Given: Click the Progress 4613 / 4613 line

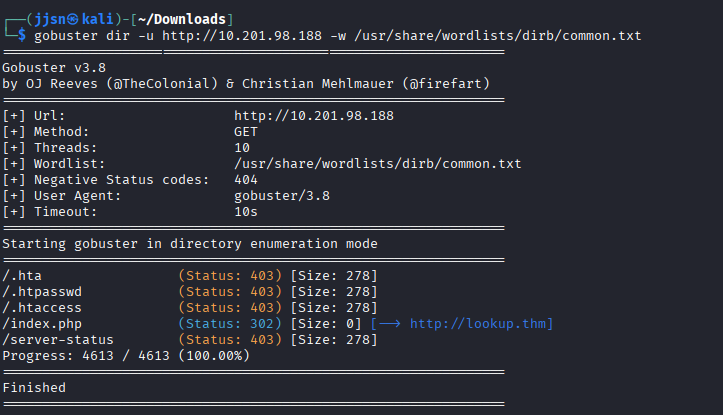Looking at the screenshot, I should click(125, 355).
